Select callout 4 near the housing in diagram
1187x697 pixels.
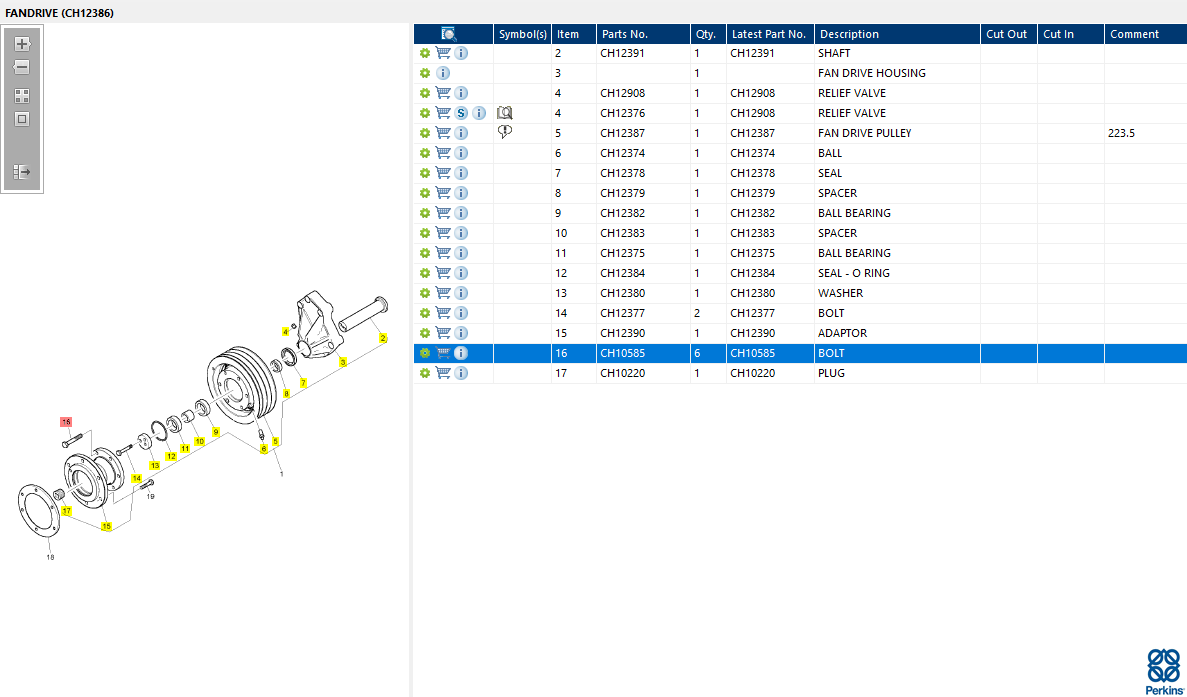coord(285,331)
